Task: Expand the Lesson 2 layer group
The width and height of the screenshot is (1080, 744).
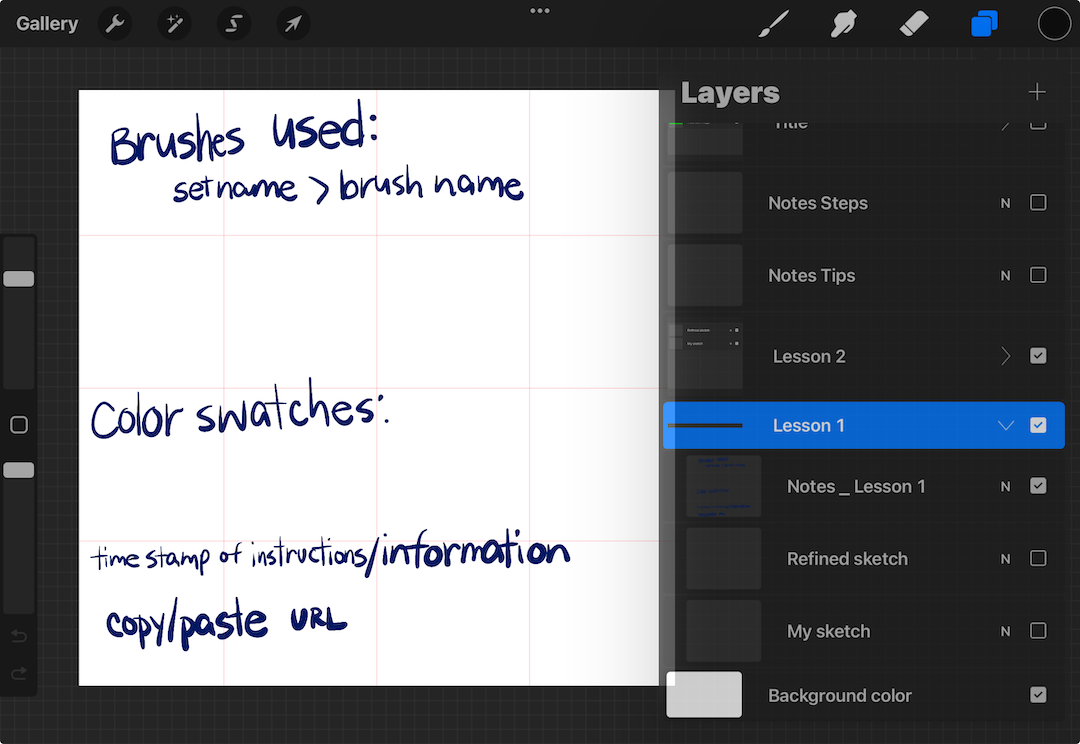Action: 1006,355
